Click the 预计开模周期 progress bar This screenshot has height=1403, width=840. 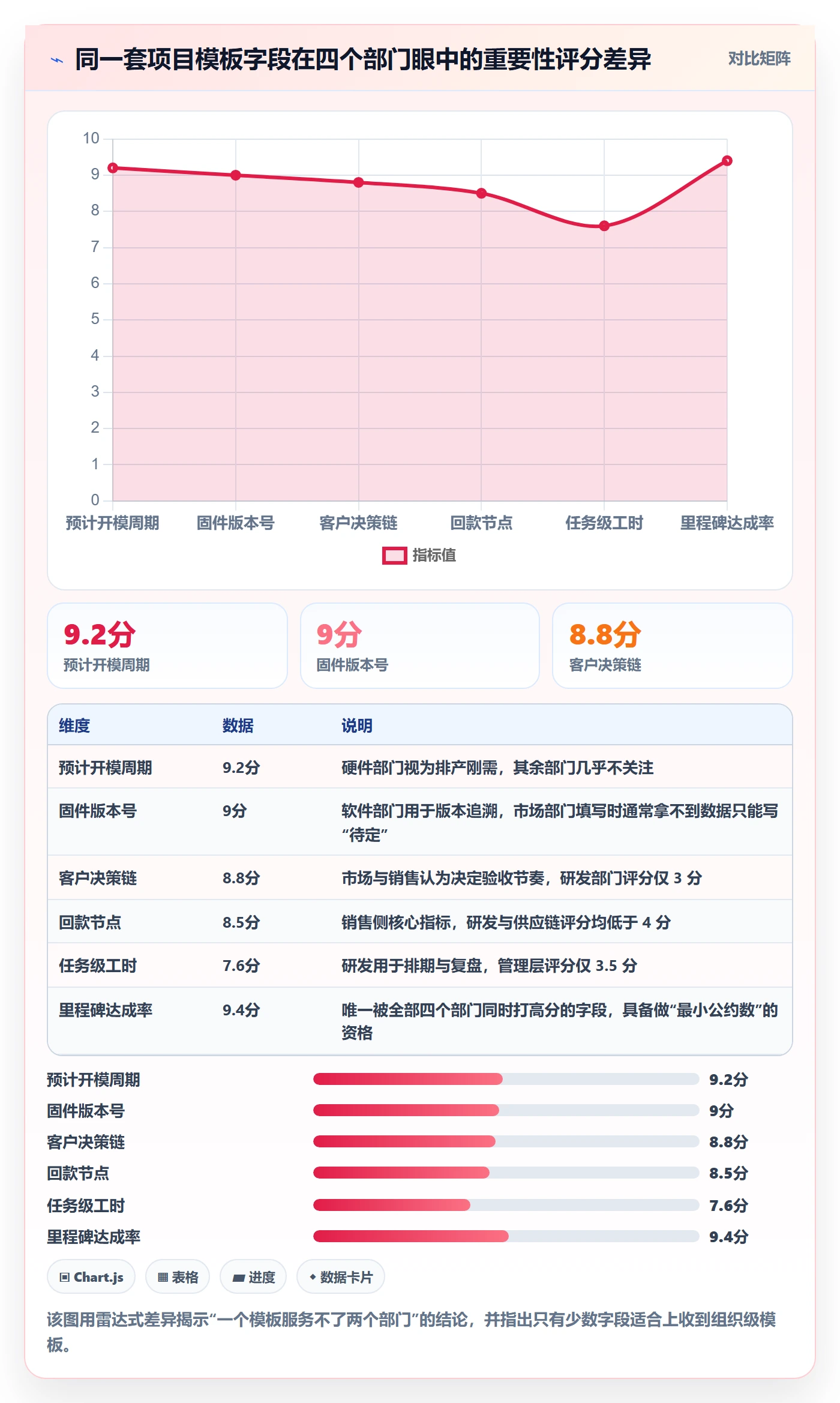point(506,1079)
